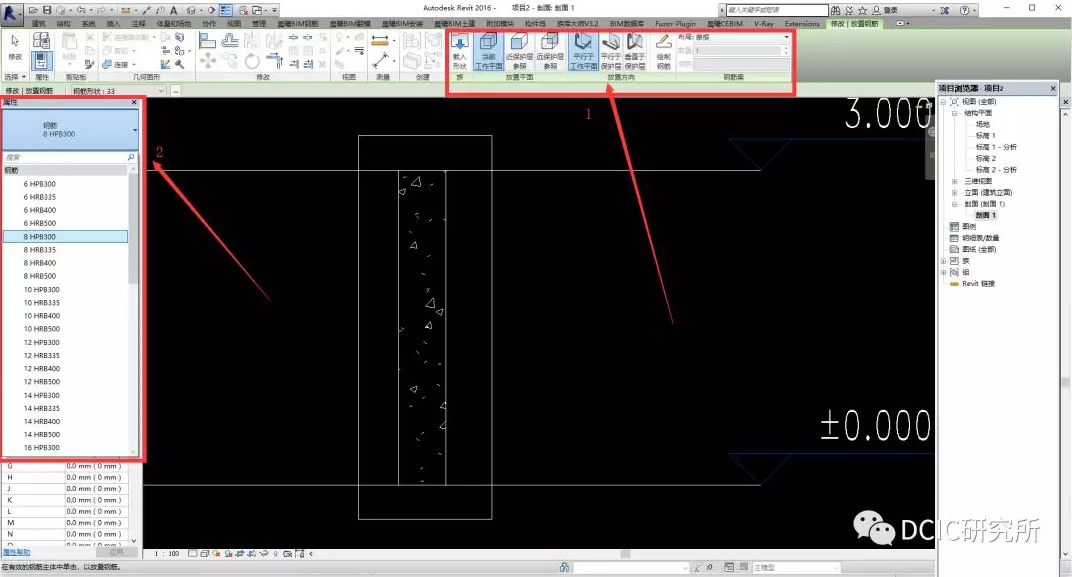
Task: Click the Modify (修改) arrow tool
Action: (15, 48)
